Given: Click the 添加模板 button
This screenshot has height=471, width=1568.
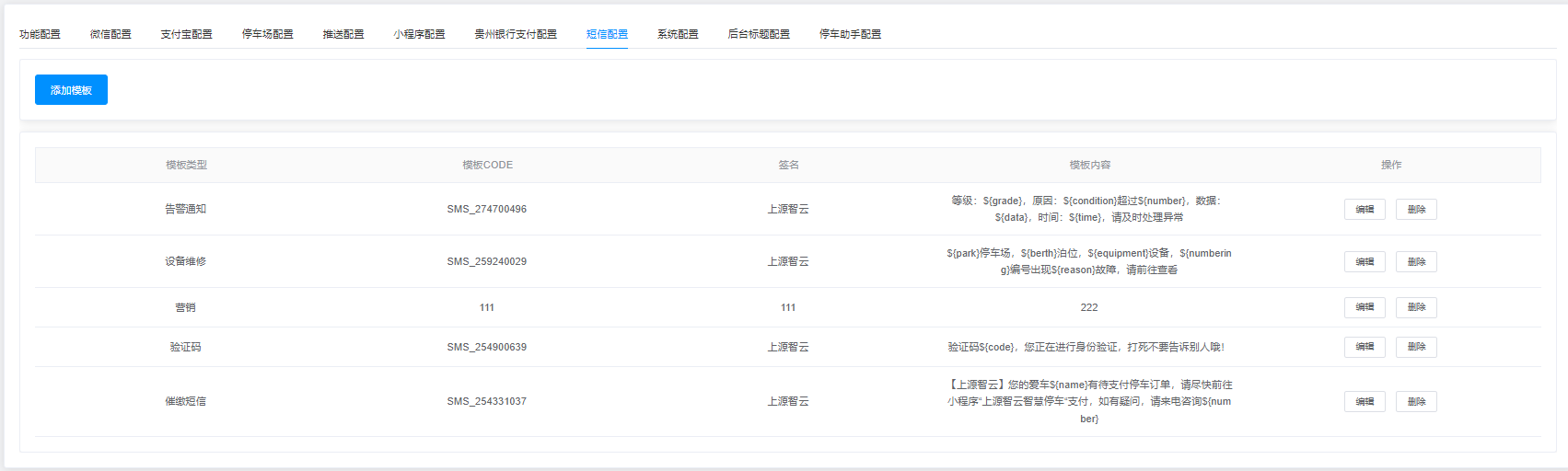Looking at the screenshot, I should point(71,90).
